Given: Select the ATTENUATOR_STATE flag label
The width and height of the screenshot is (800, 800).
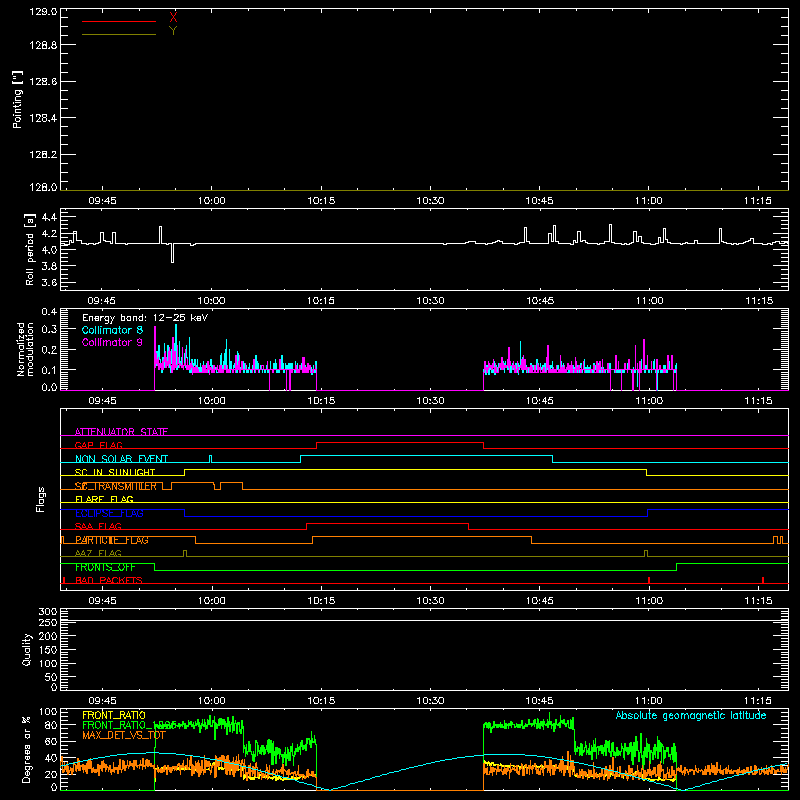Looking at the screenshot, I should [x=121, y=432].
